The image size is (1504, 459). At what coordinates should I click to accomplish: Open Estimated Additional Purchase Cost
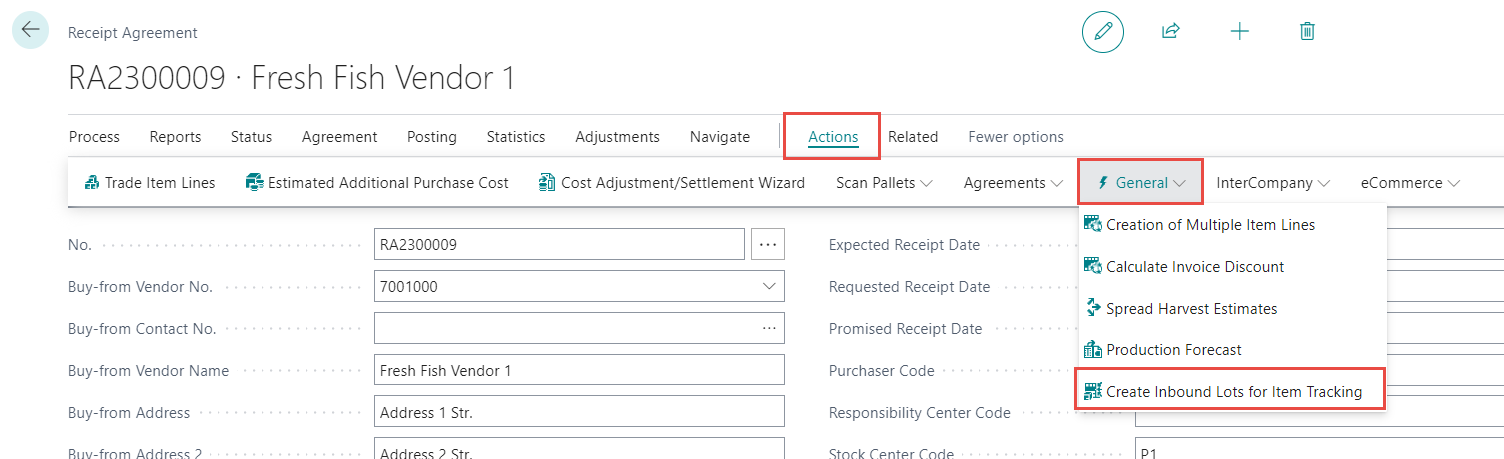(x=377, y=183)
